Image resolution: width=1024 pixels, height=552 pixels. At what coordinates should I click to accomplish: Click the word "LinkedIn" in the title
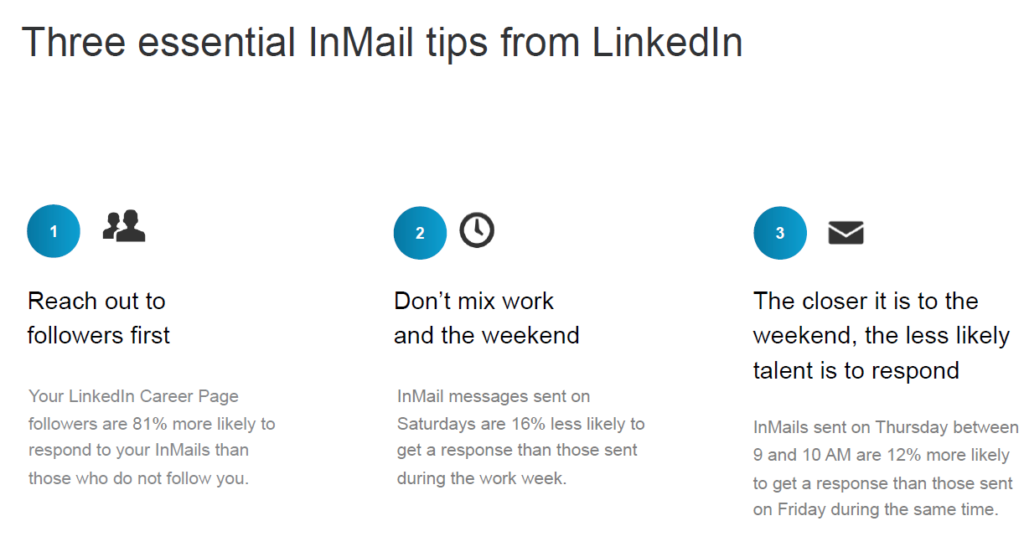[667, 43]
